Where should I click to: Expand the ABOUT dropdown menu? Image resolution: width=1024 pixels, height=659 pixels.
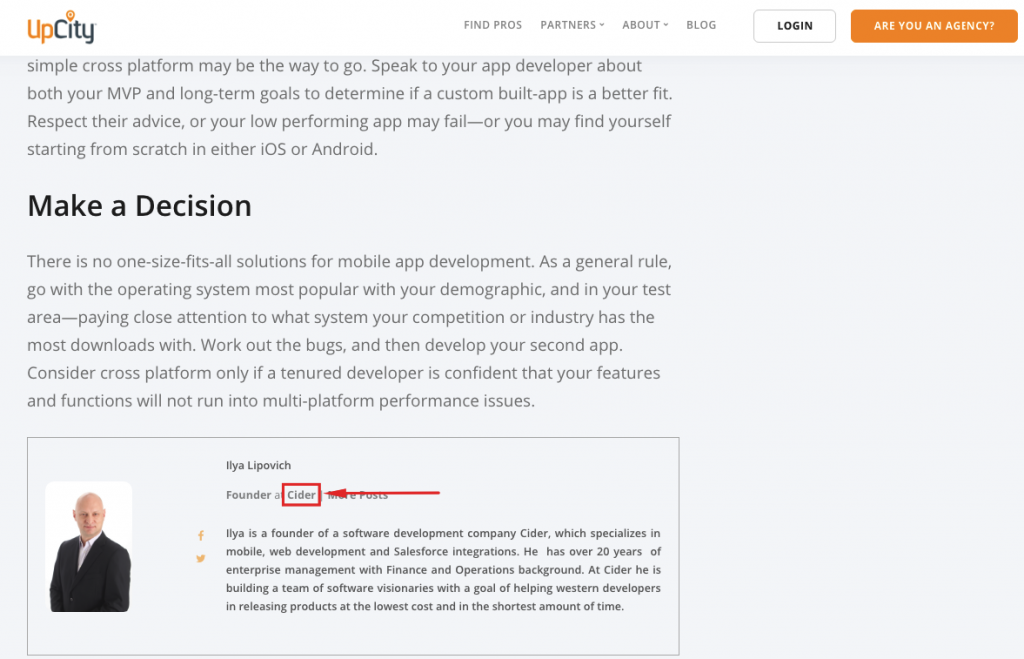click(645, 25)
